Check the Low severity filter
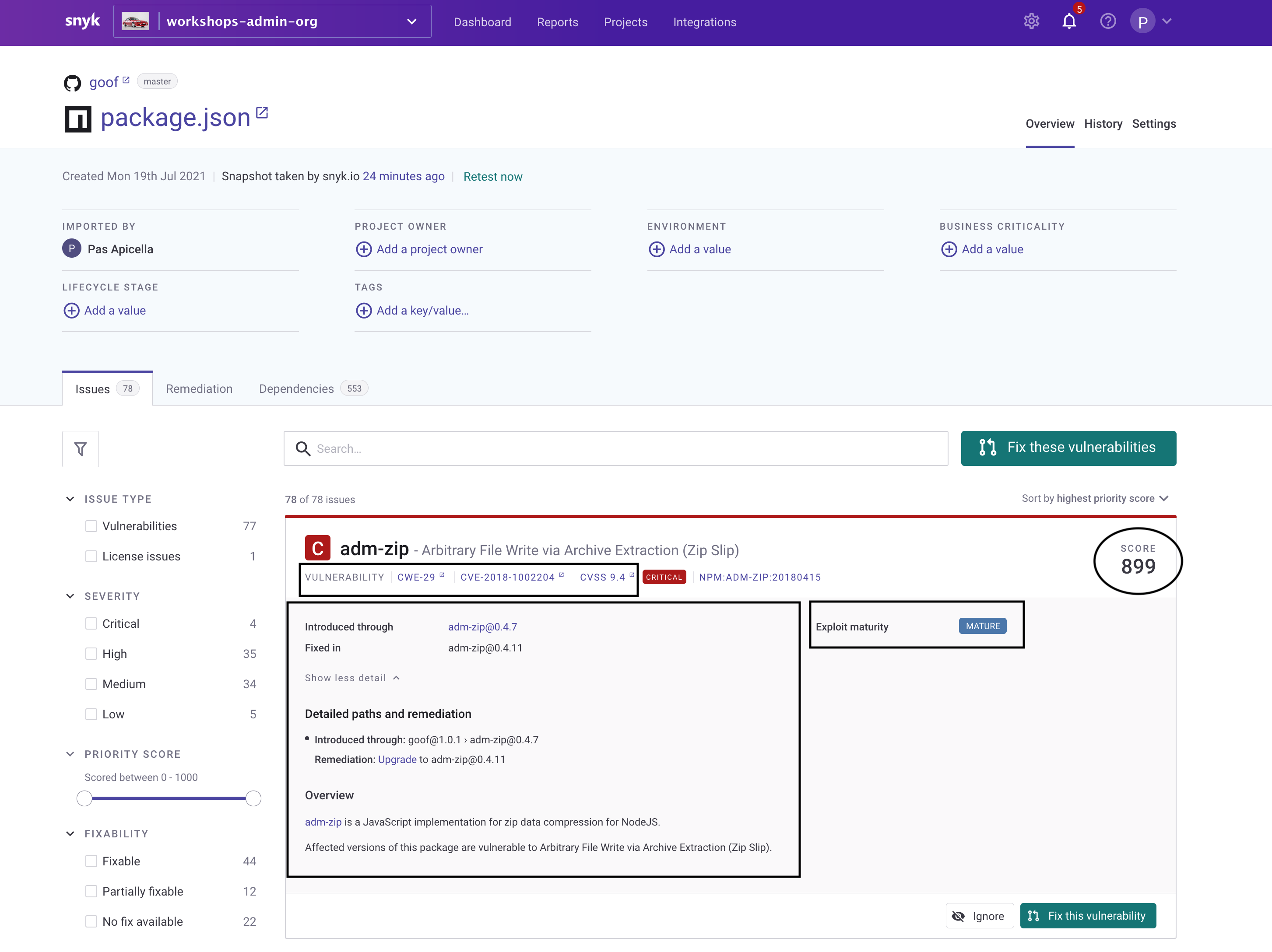The image size is (1272, 952). 91,714
